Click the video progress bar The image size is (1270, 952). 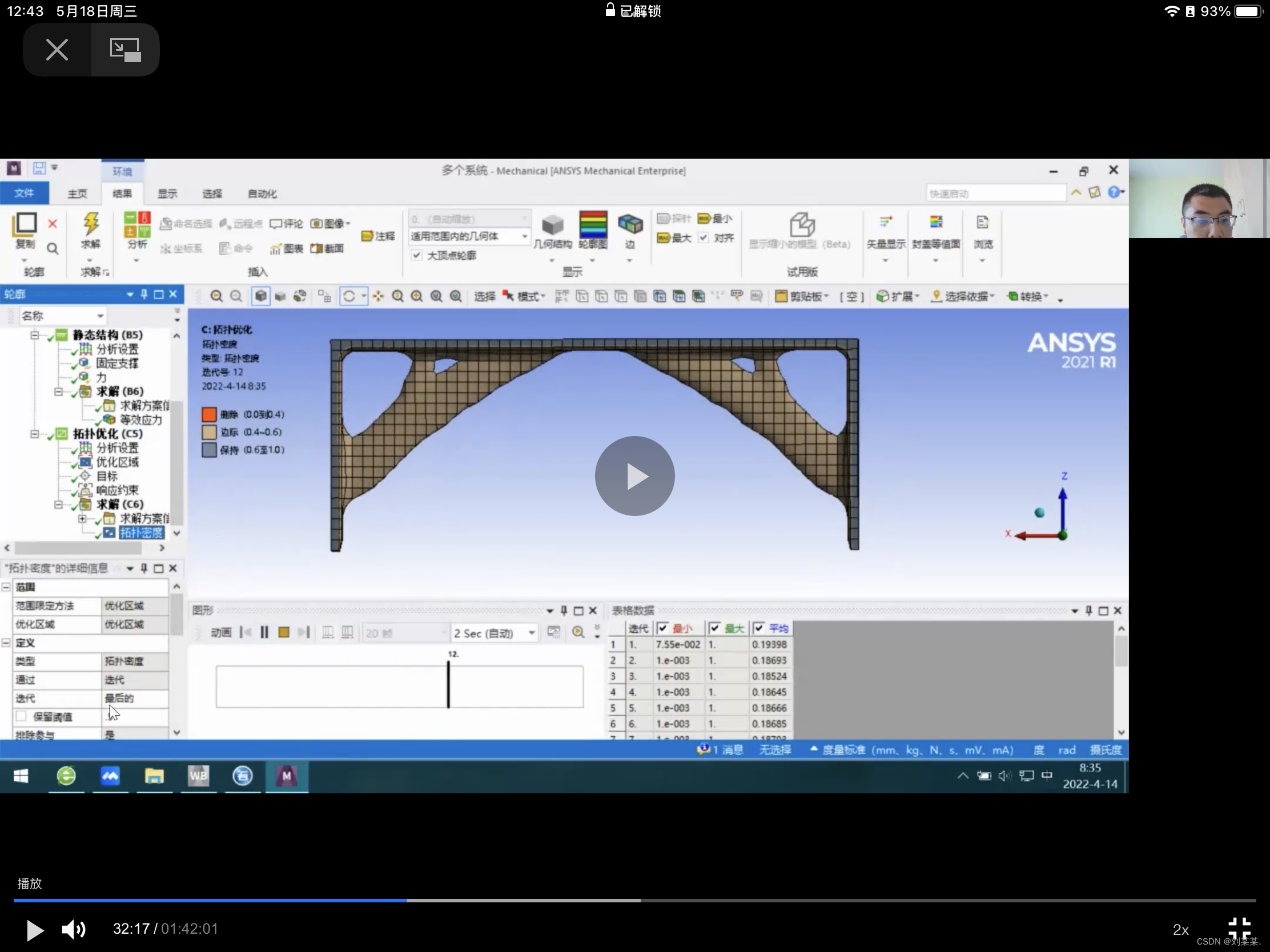tap(634, 901)
